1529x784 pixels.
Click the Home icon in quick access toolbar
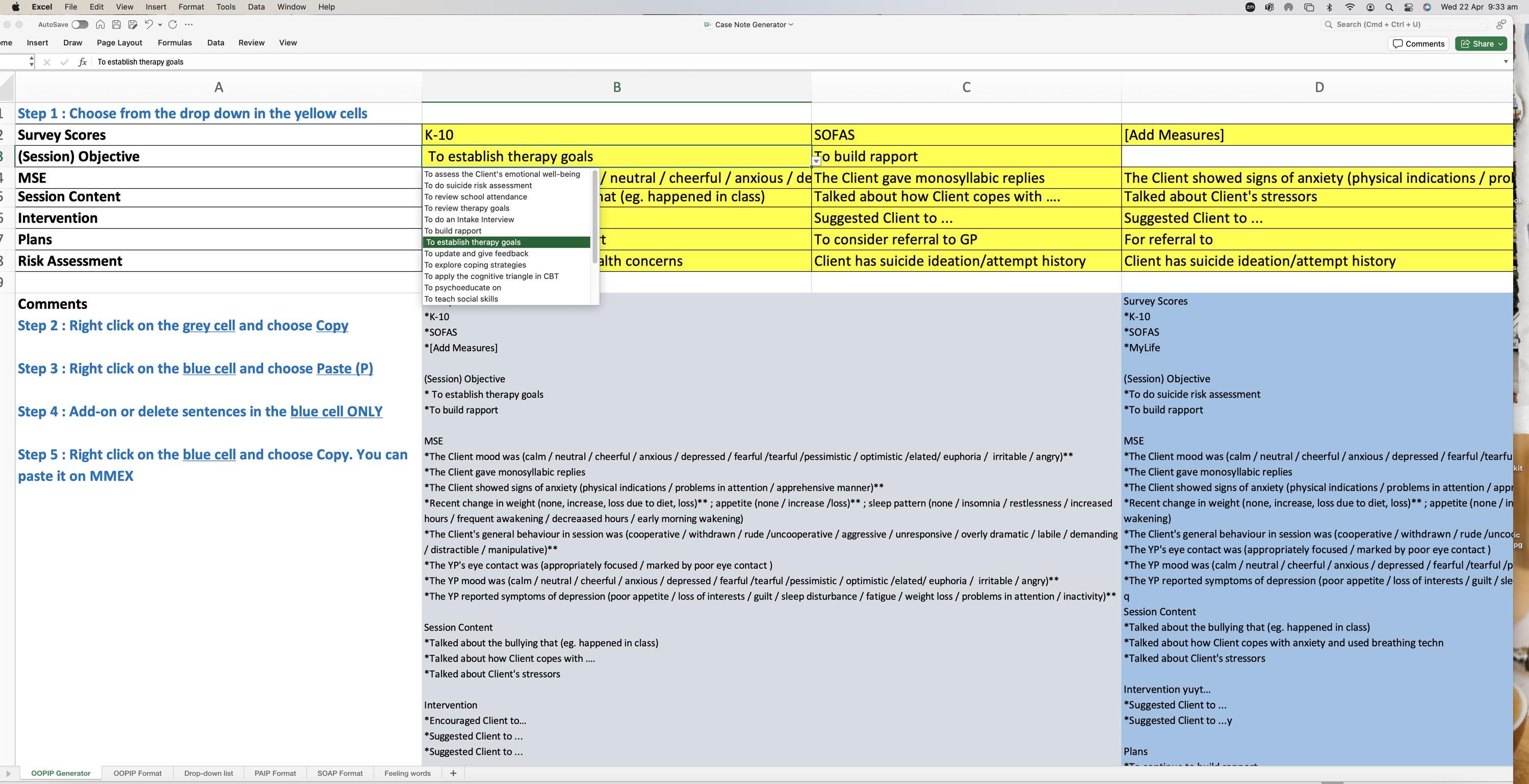pyautogui.click(x=100, y=24)
